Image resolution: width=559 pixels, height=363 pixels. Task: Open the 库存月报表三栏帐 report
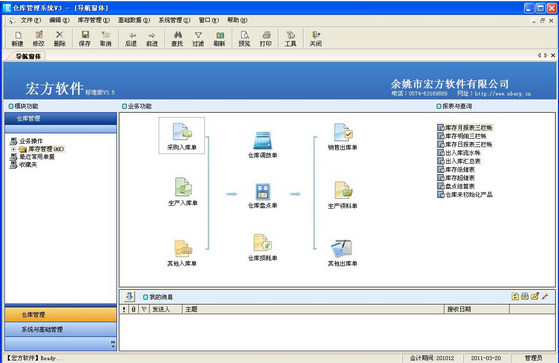(465, 128)
